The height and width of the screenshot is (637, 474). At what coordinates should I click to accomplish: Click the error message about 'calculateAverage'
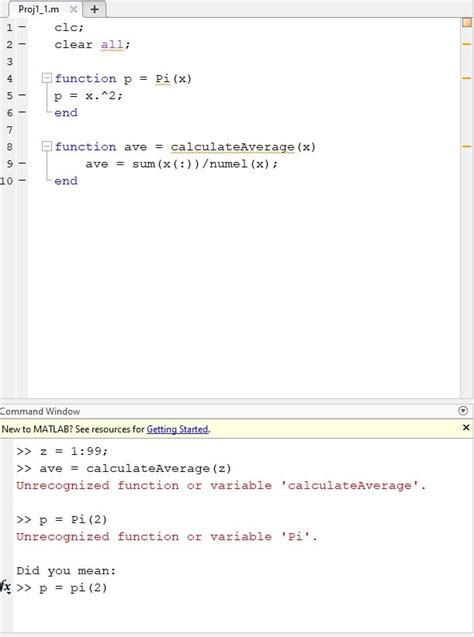(221, 485)
